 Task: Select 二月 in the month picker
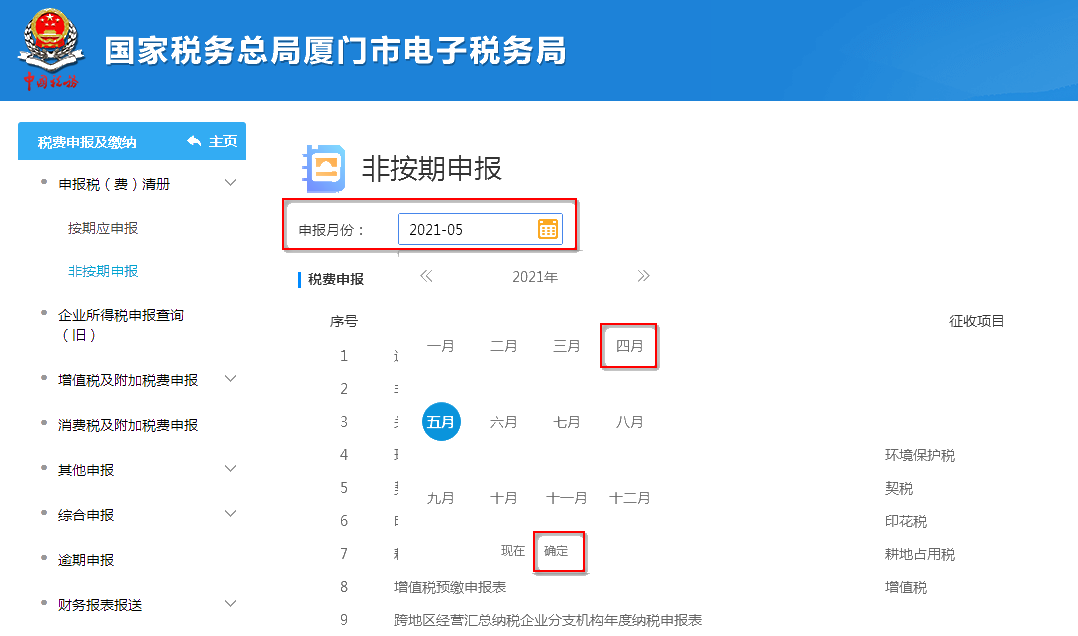click(x=504, y=346)
